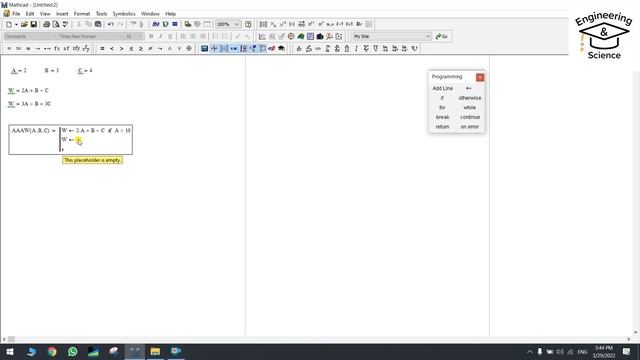Print the worksheet via printer icon
Image resolution: width=640 pixels, height=360 pixels.
point(46,24)
